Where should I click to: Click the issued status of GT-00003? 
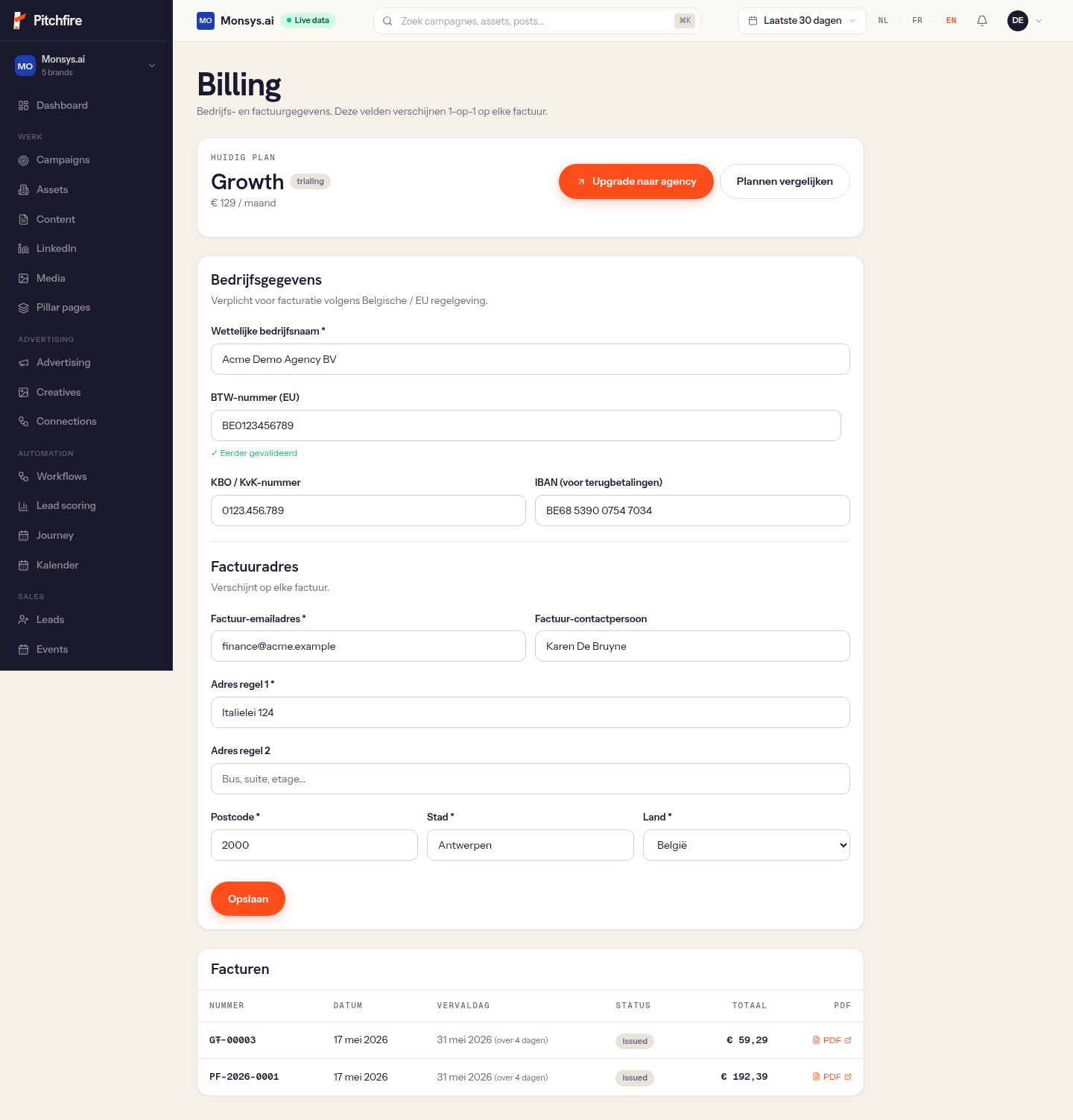tap(635, 1041)
